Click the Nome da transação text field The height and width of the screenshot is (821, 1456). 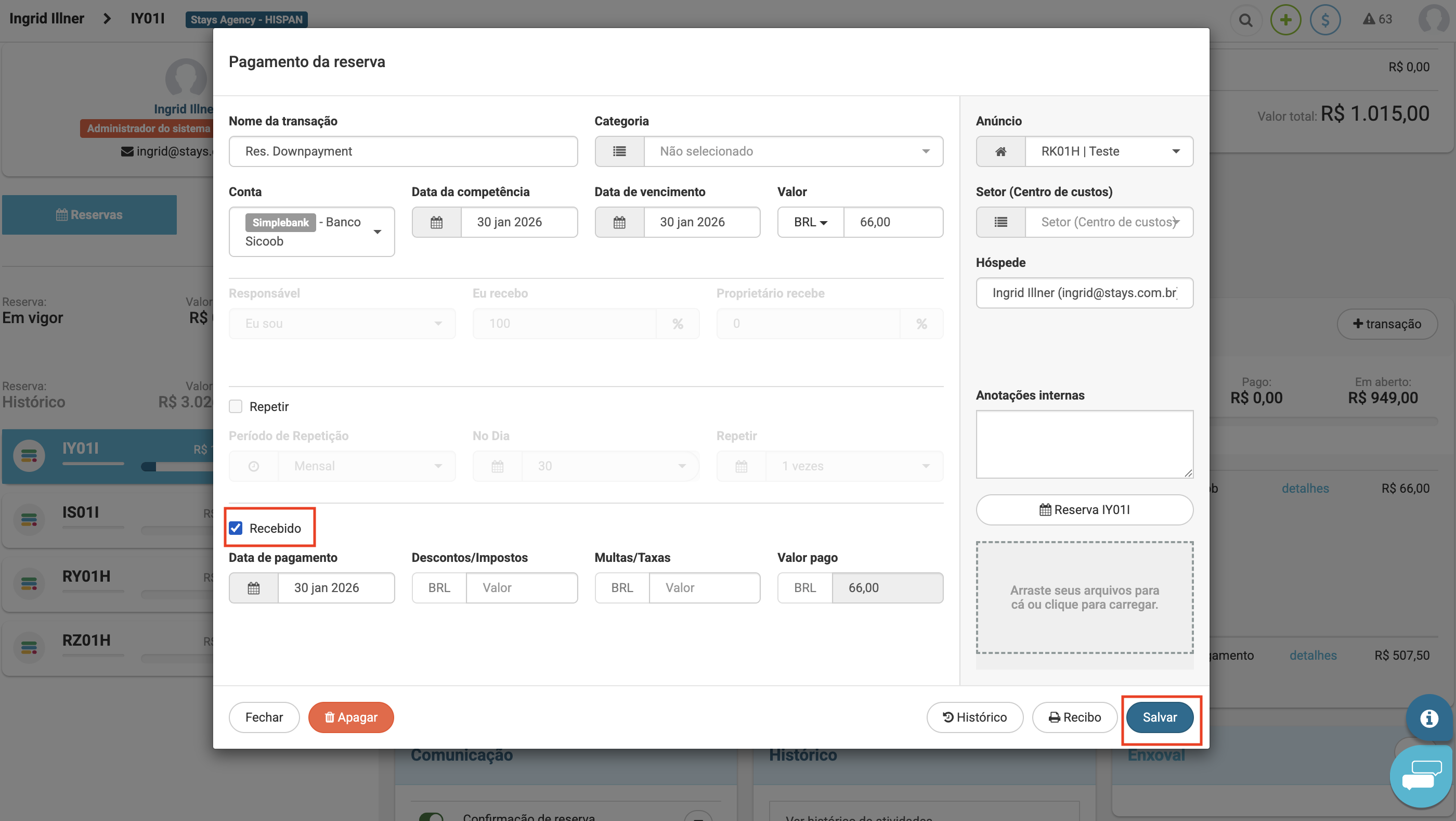(403, 151)
